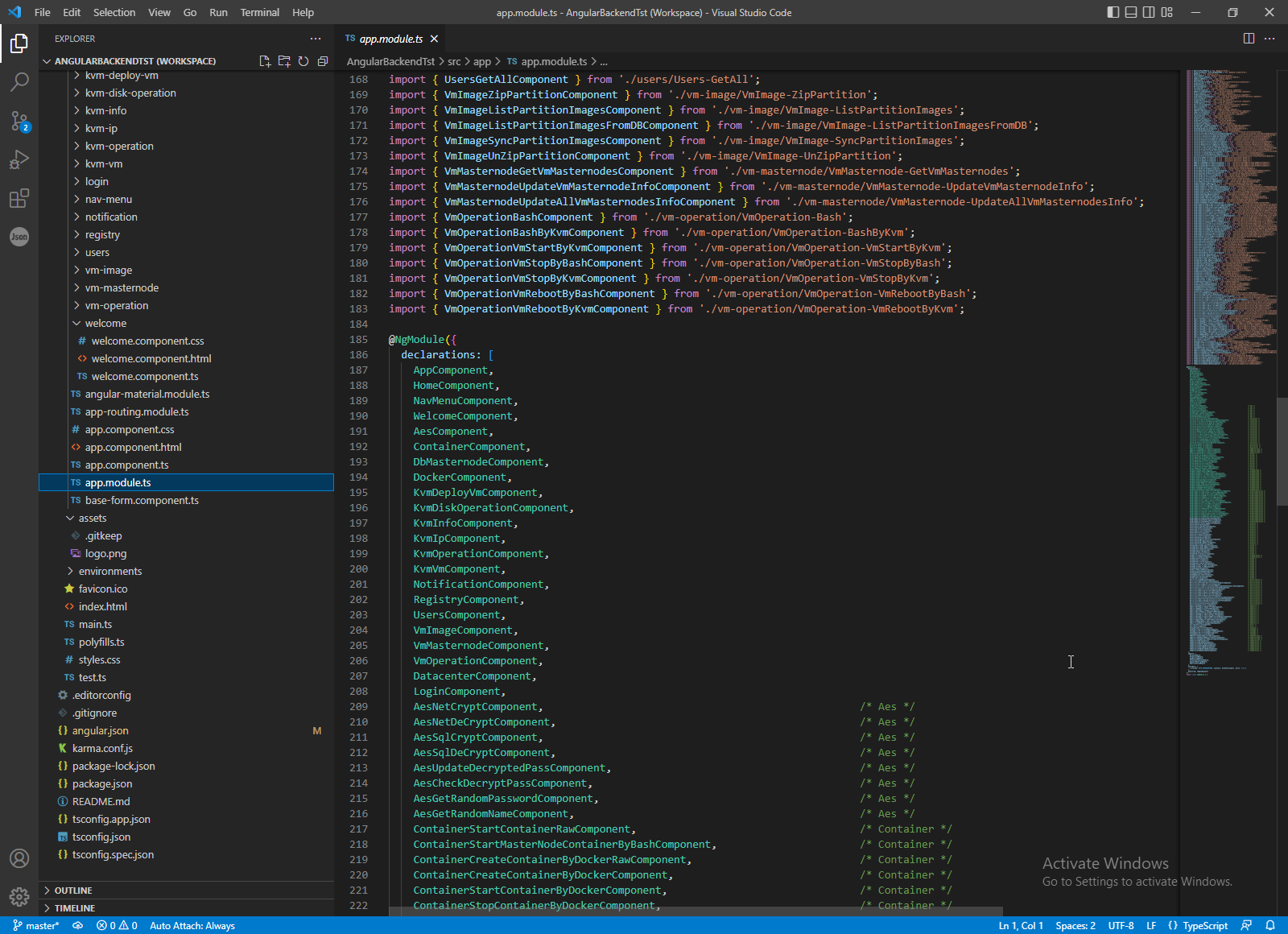Create a new file in the Explorer
The width and height of the screenshot is (1288, 934).
265,60
